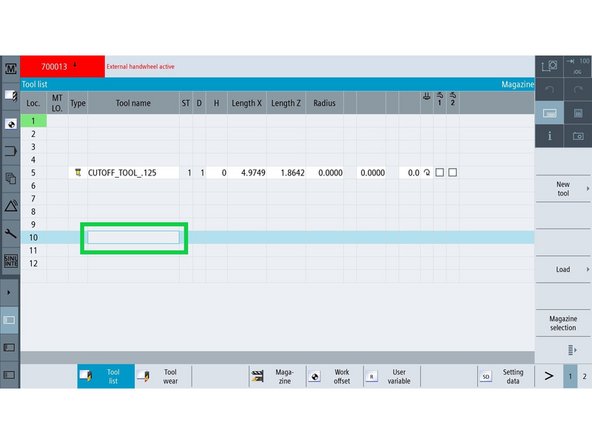Open the commissioning wrench icon
592x444 pixels.
point(11,233)
